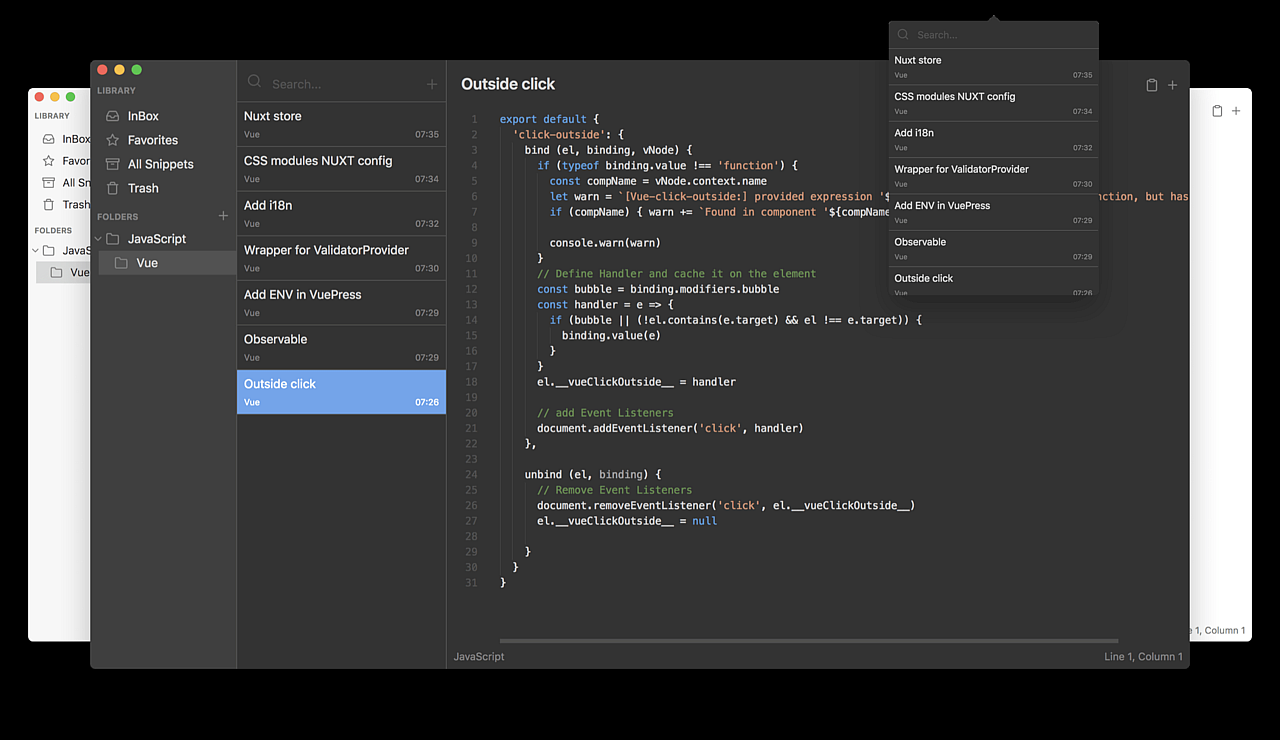Image resolution: width=1280 pixels, height=740 pixels.
Task: Open CSS modules NUXT config in main list
Action: tap(341, 169)
